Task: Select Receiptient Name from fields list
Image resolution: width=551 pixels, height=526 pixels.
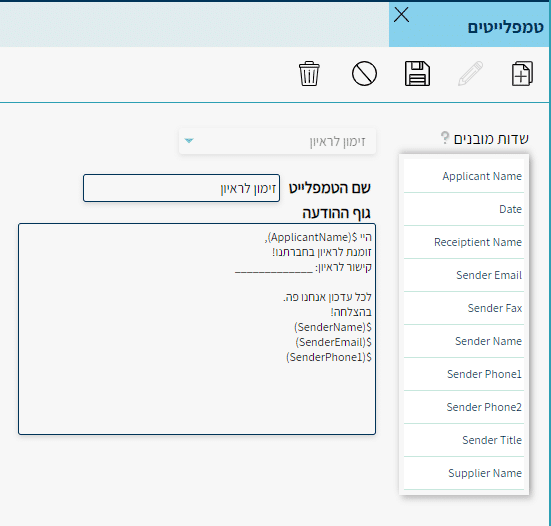Action: point(464,242)
